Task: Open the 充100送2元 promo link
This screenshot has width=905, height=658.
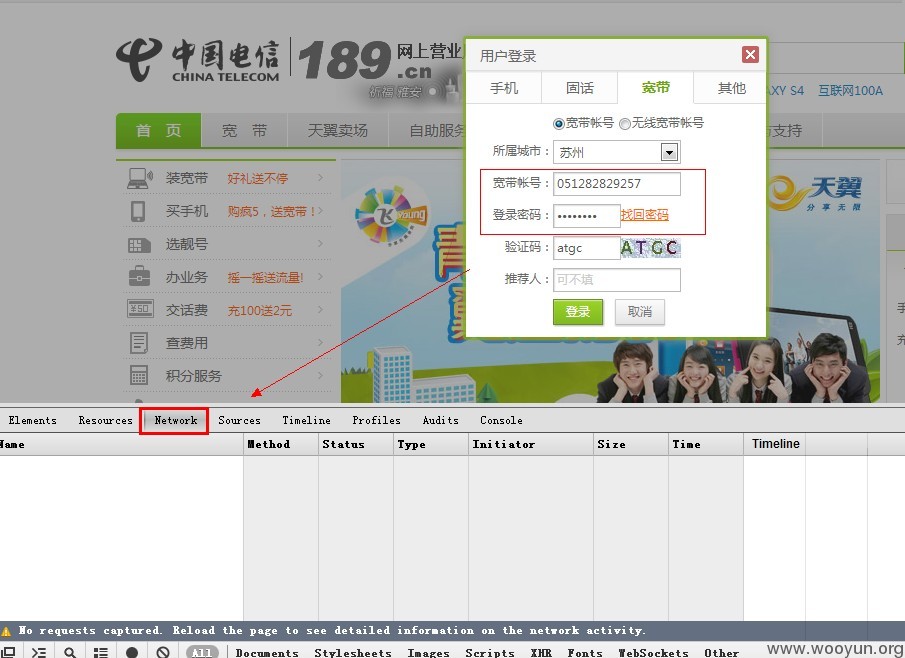Action: (x=259, y=311)
